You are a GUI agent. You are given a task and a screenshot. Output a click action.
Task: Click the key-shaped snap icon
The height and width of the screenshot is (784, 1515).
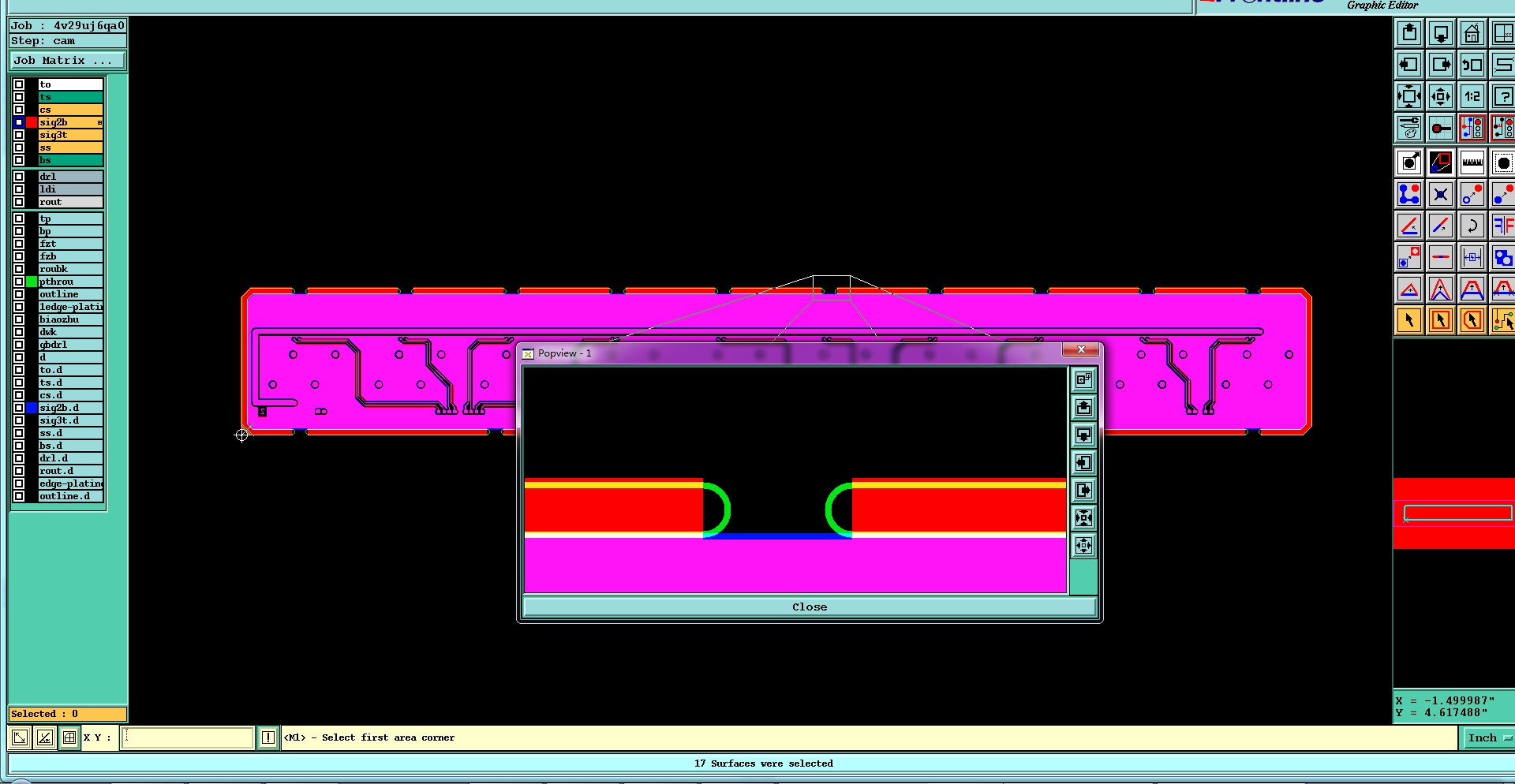tap(1441, 128)
